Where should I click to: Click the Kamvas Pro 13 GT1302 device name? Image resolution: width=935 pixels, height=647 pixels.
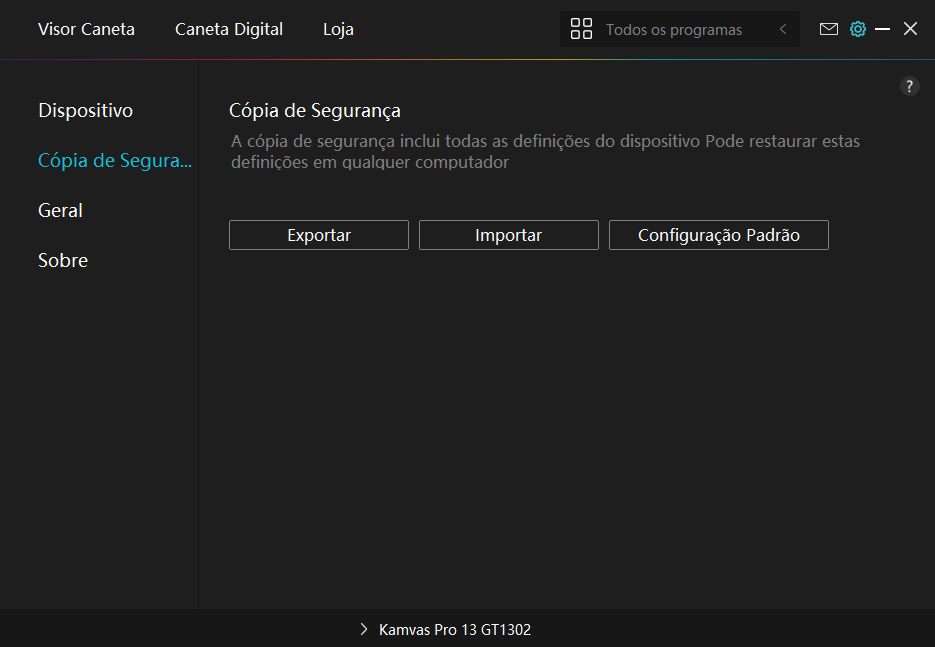click(x=454, y=630)
